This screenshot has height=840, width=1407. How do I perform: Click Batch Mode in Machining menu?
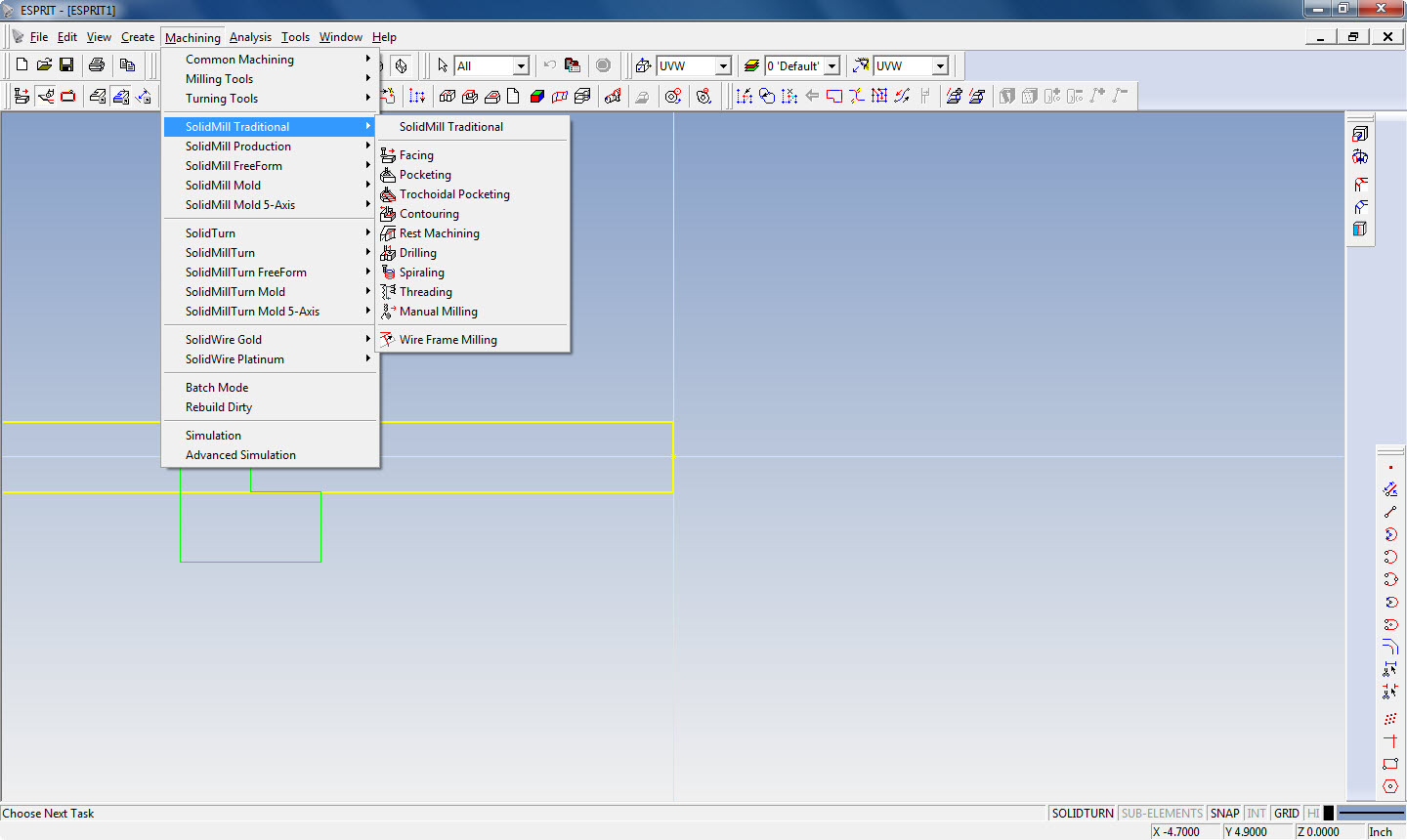click(271, 388)
